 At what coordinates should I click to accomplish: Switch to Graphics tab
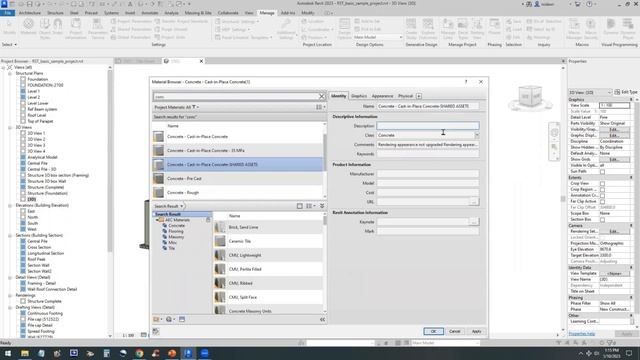359,96
